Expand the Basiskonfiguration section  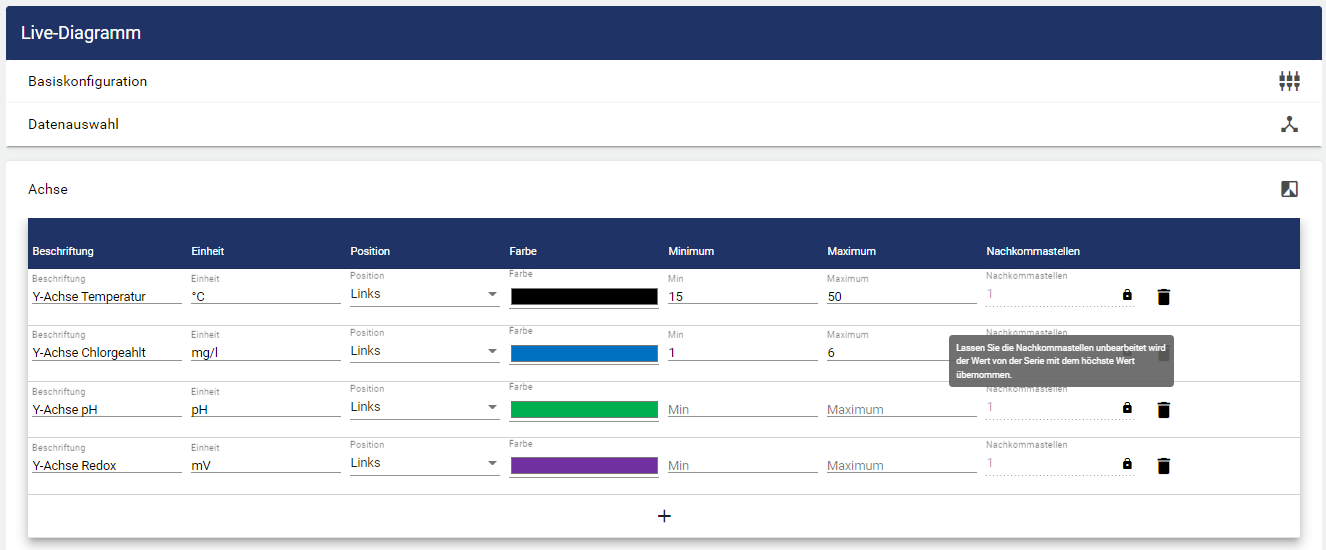pyautogui.click(x=88, y=81)
